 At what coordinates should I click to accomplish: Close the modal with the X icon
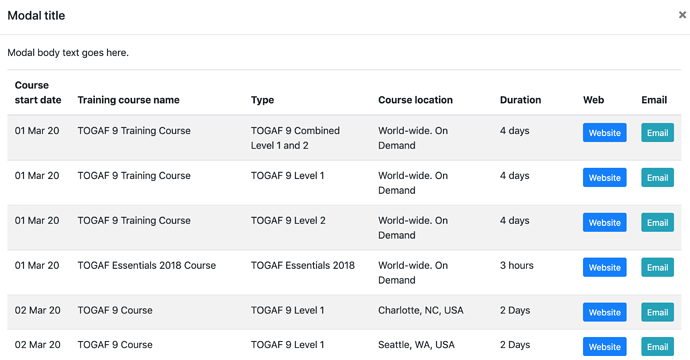pyautogui.click(x=682, y=15)
